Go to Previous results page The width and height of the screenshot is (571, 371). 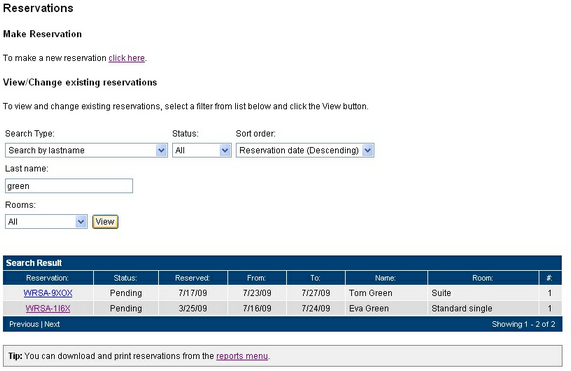[24, 324]
